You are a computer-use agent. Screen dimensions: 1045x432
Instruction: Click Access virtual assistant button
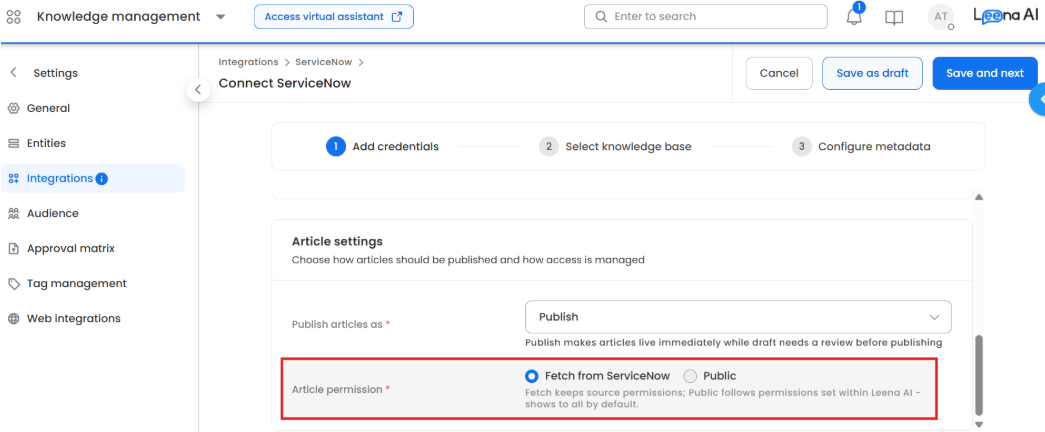pos(333,17)
